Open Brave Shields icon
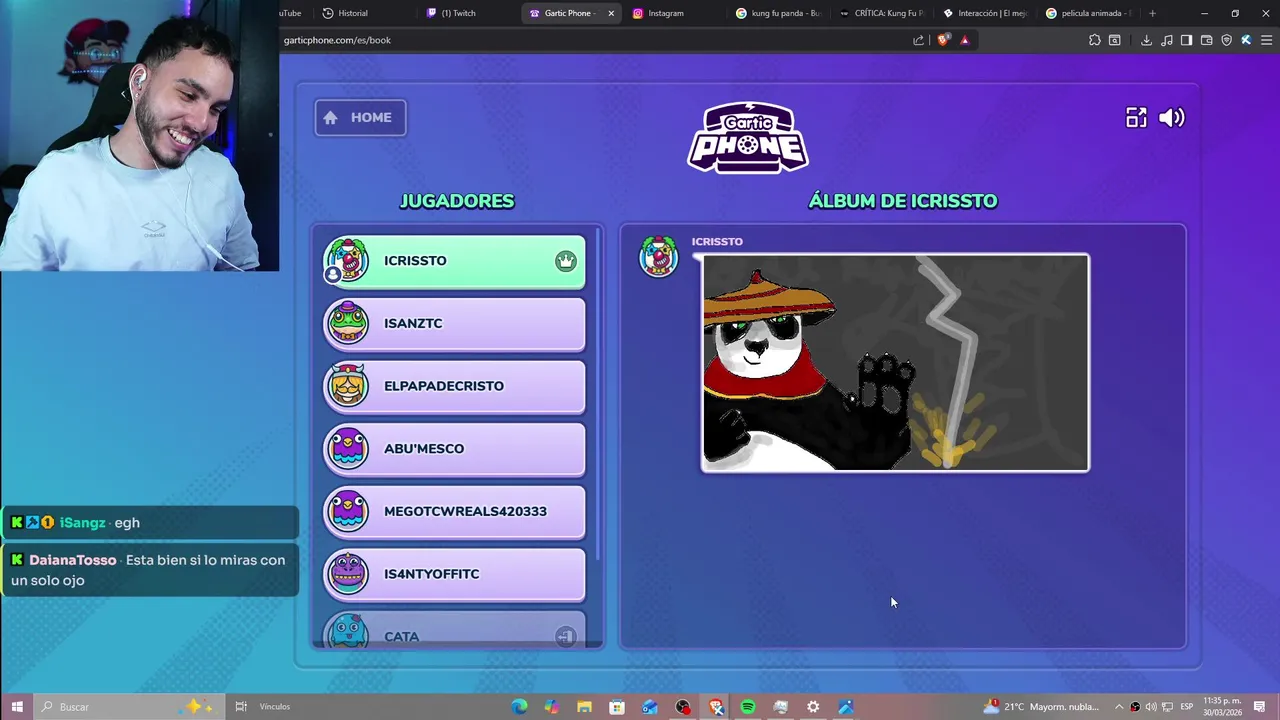 (942, 40)
